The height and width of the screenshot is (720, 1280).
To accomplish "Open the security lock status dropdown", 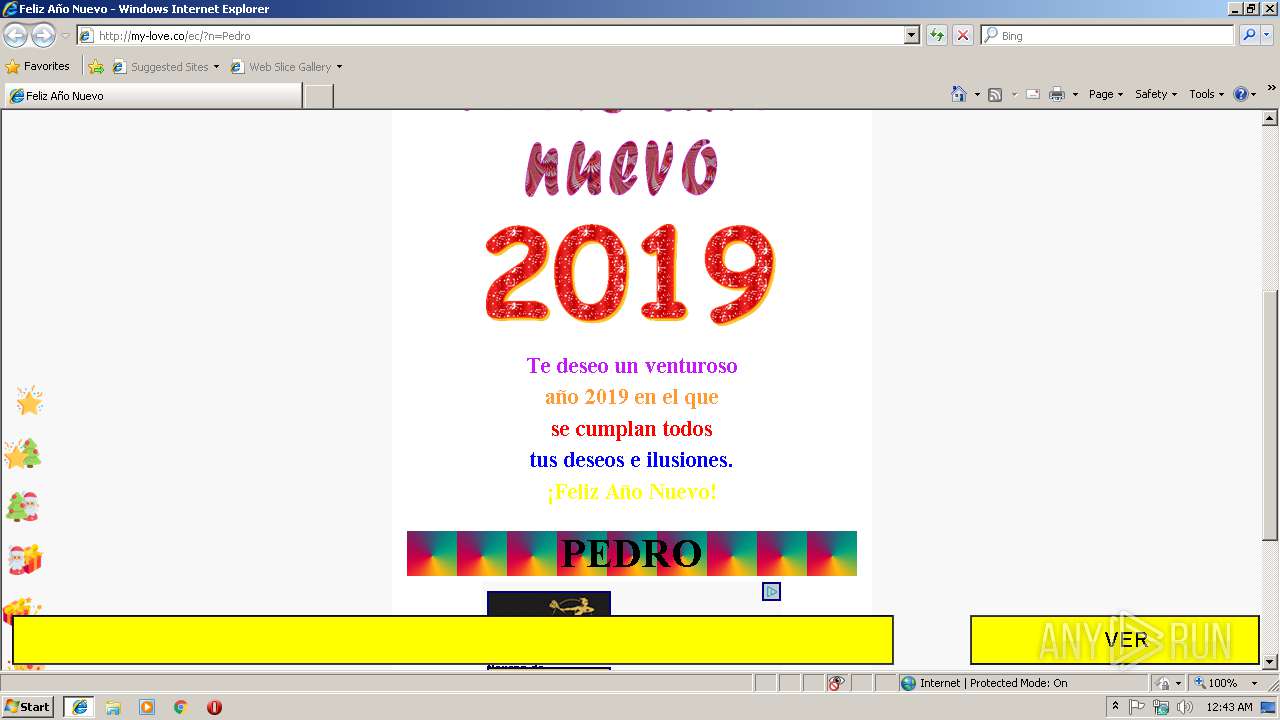I will 1168,683.
